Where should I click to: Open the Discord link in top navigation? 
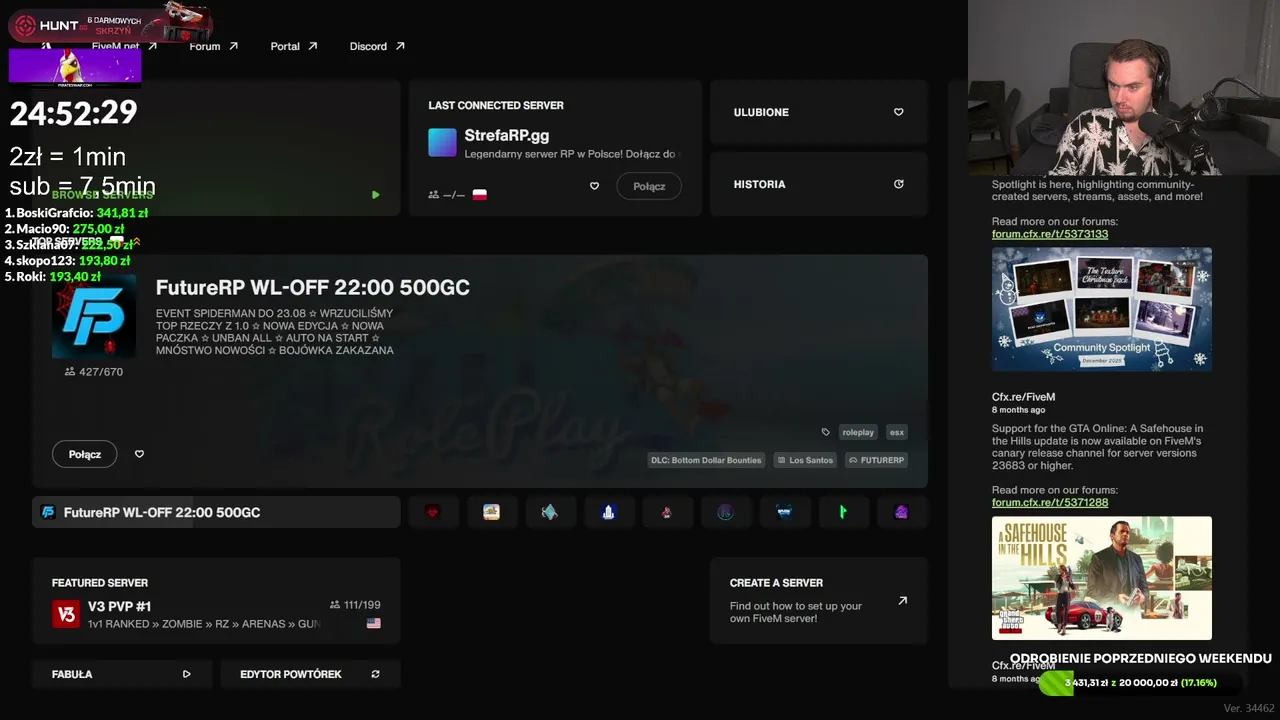pos(377,46)
